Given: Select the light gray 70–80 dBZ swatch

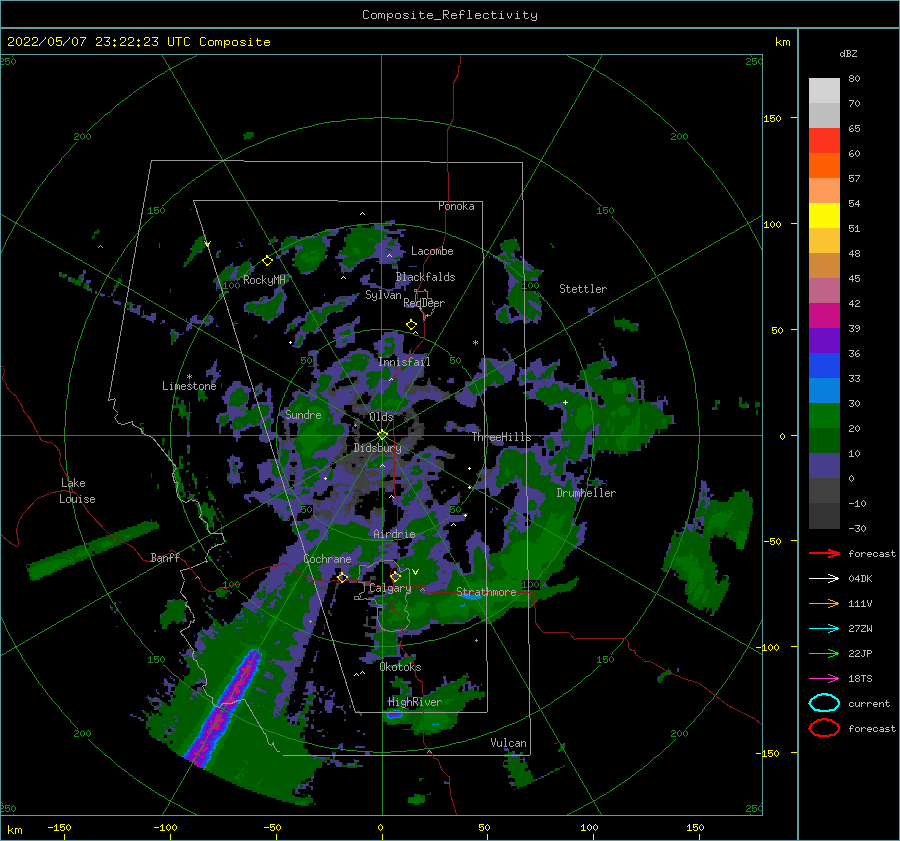Looking at the screenshot, I should (824, 91).
